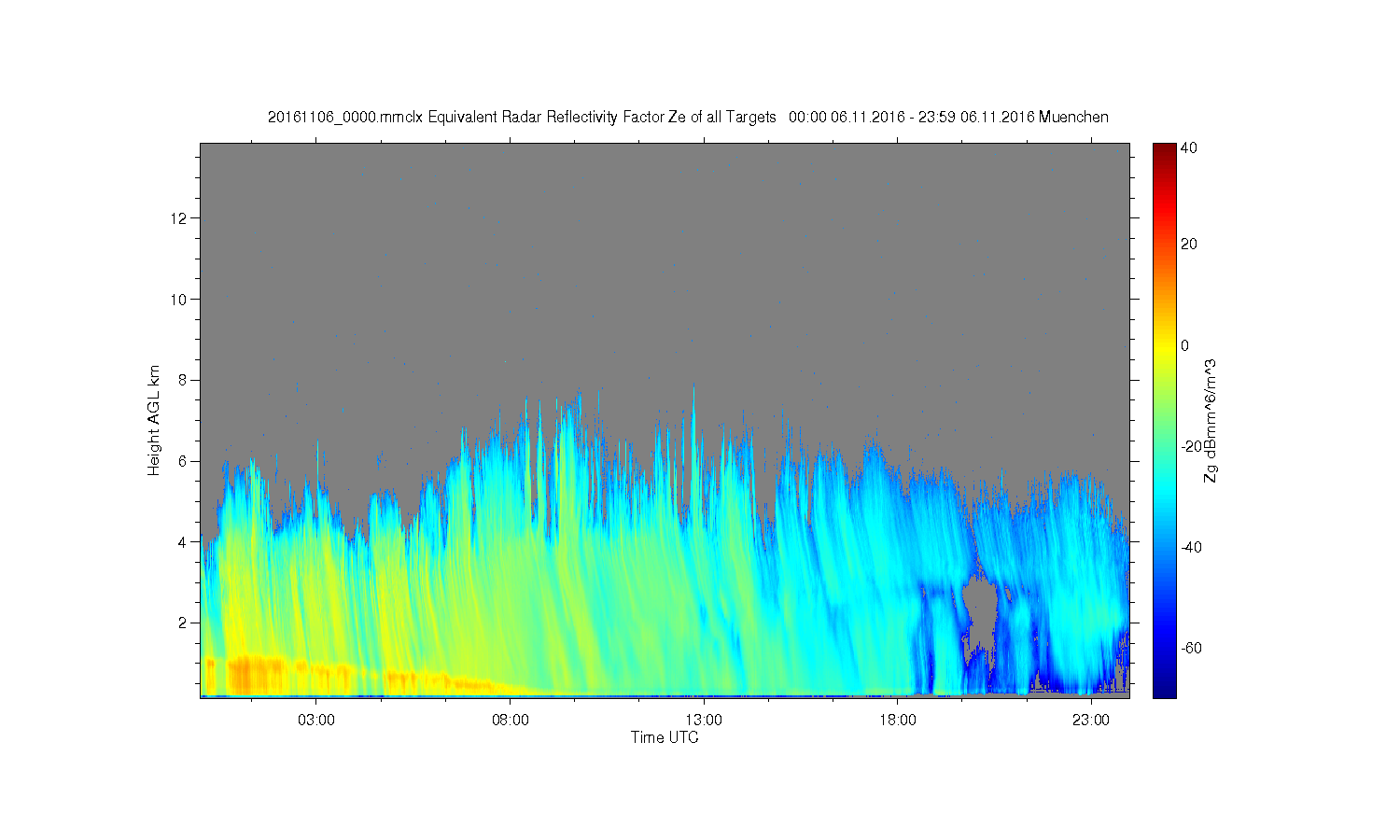Click the "-20" colorbar value

[1192, 446]
